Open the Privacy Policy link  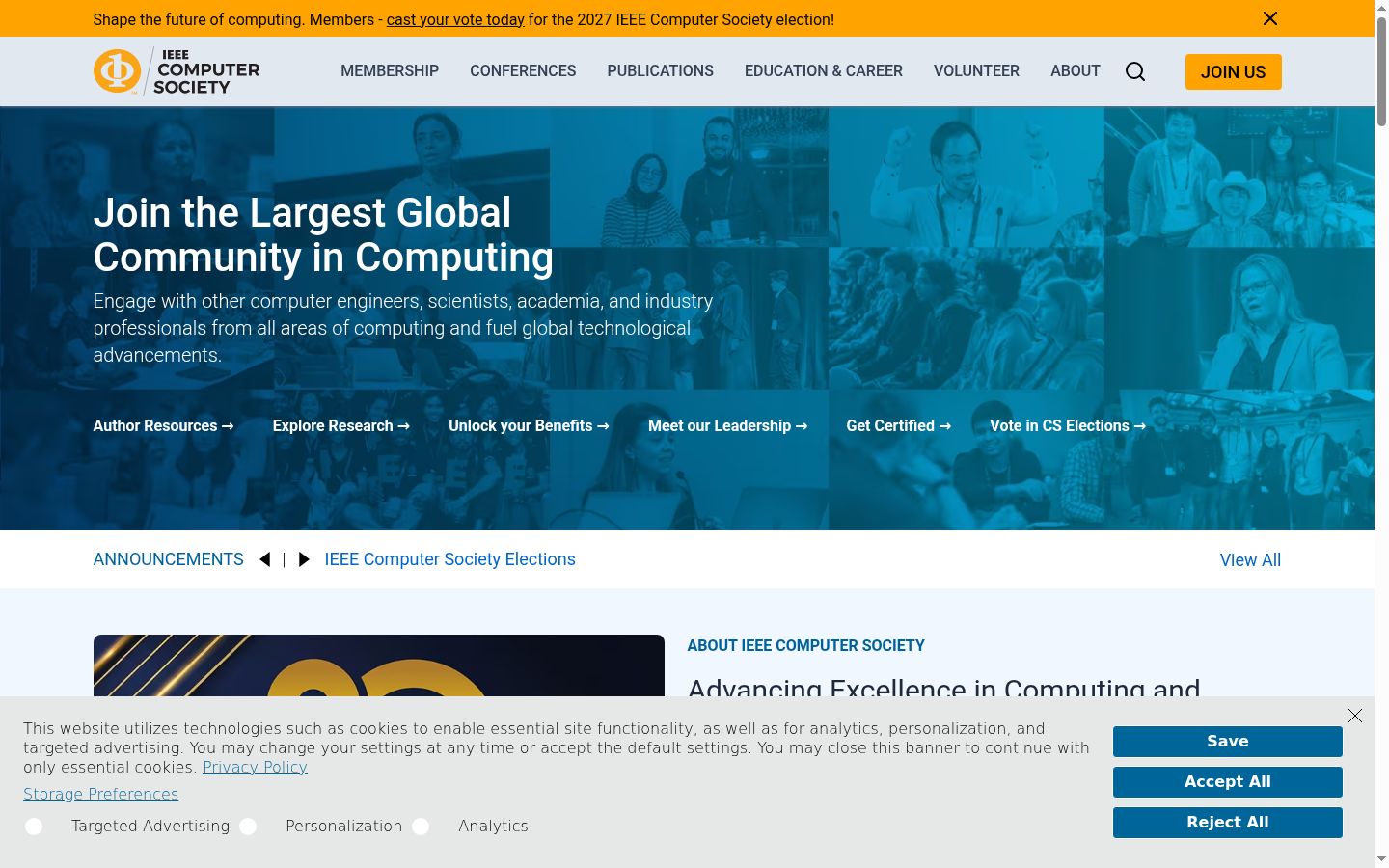(x=255, y=768)
